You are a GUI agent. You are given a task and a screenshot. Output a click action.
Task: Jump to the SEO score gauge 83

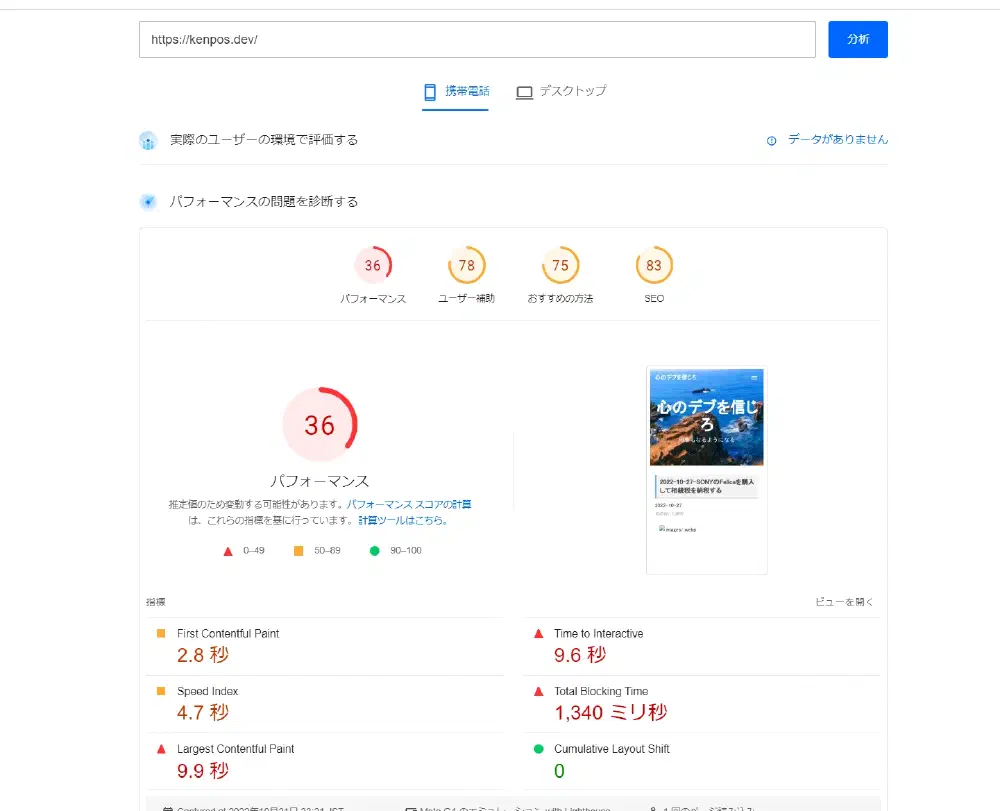[654, 265]
